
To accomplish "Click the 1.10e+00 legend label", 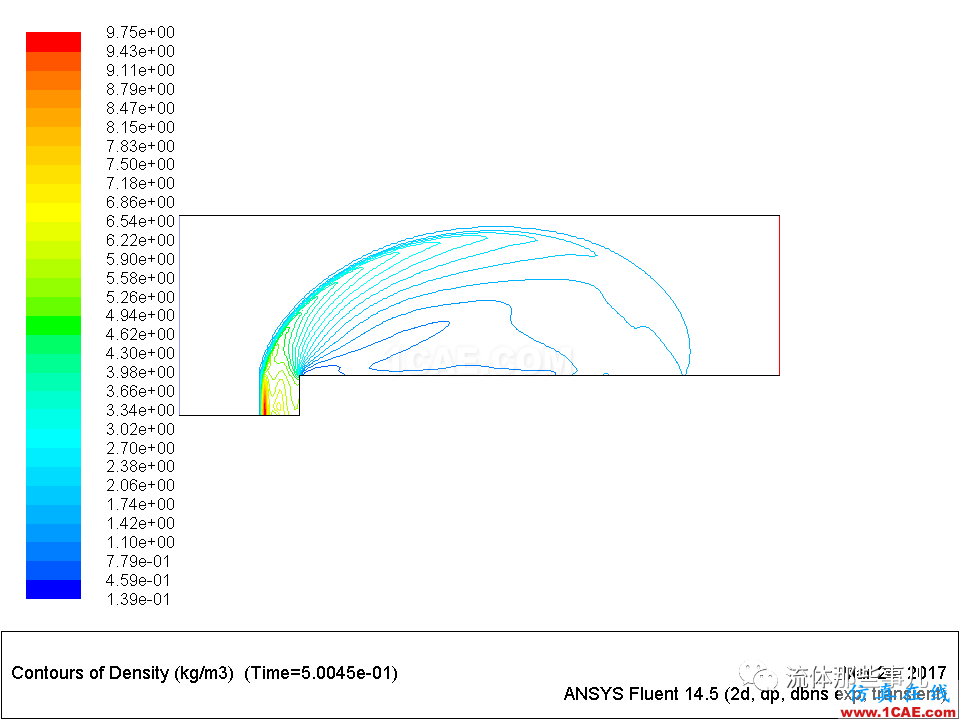I will [x=140, y=543].
